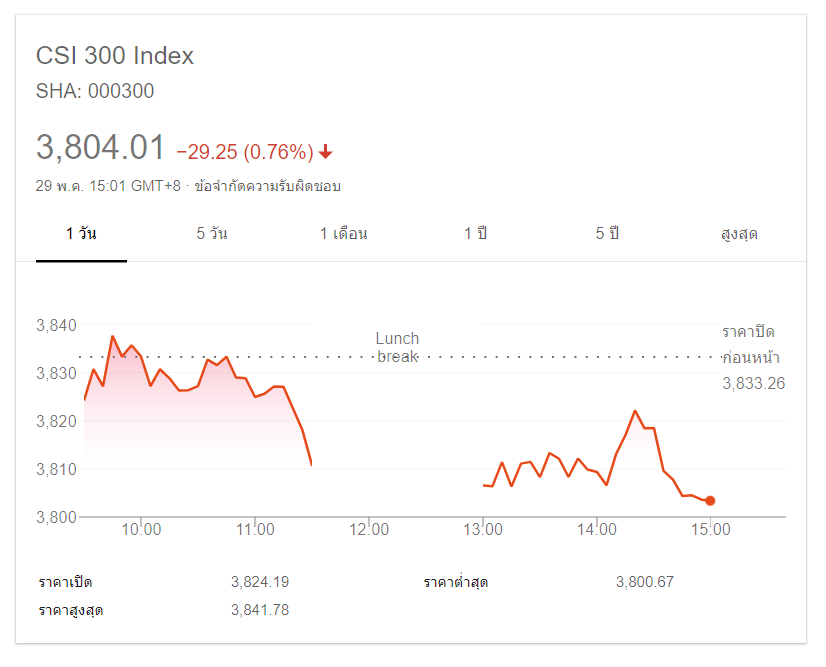Select the 1 วัน tab
The height and width of the screenshot is (667, 826).
(81, 234)
